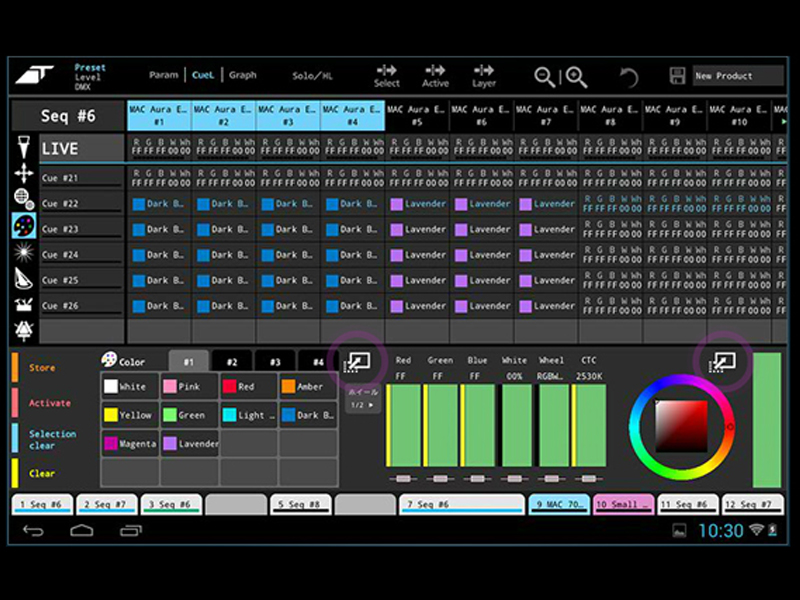
Task: Click the New Product name field
Action: [737, 76]
